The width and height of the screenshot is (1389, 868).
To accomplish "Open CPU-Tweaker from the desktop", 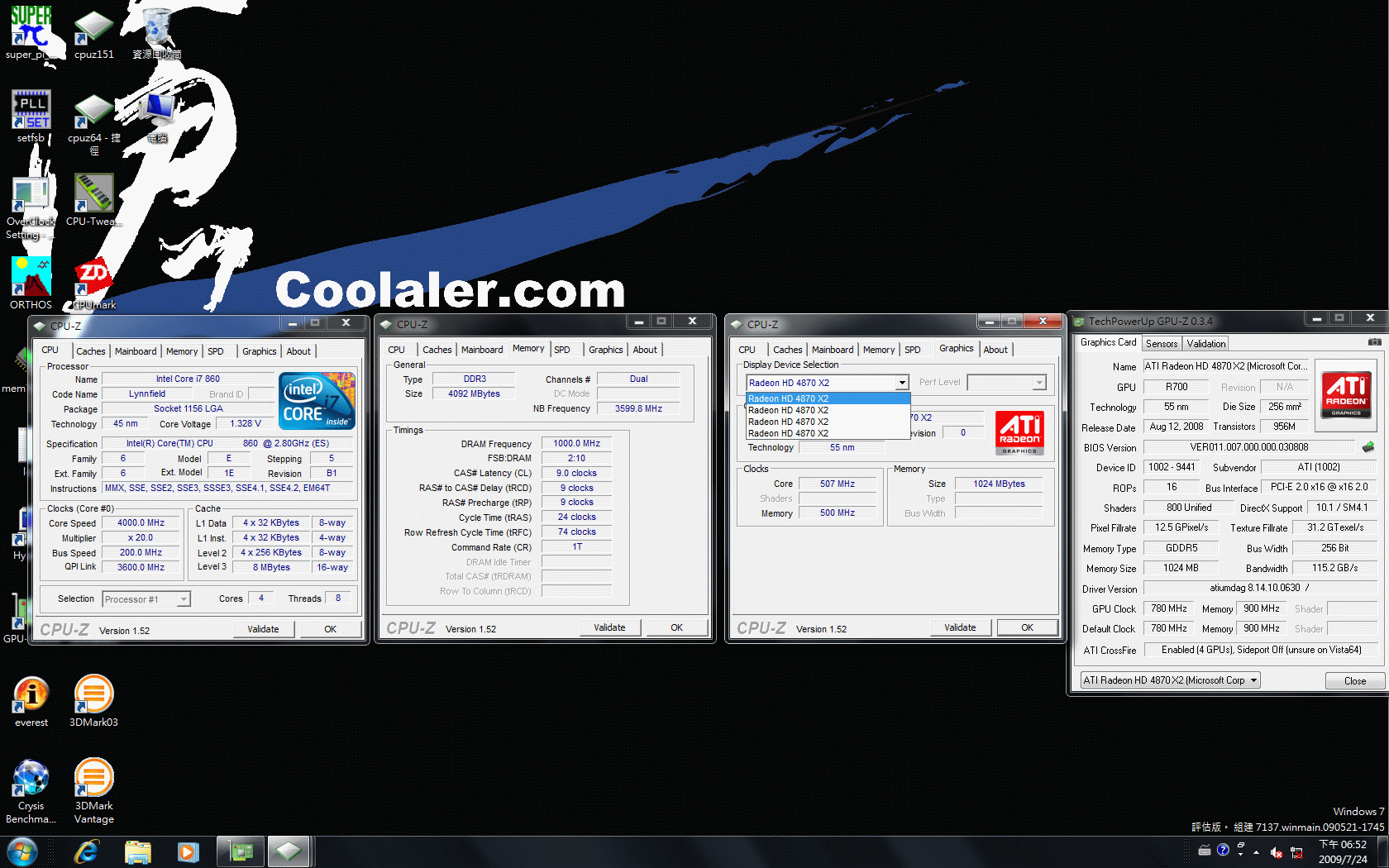I will point(93,194).
